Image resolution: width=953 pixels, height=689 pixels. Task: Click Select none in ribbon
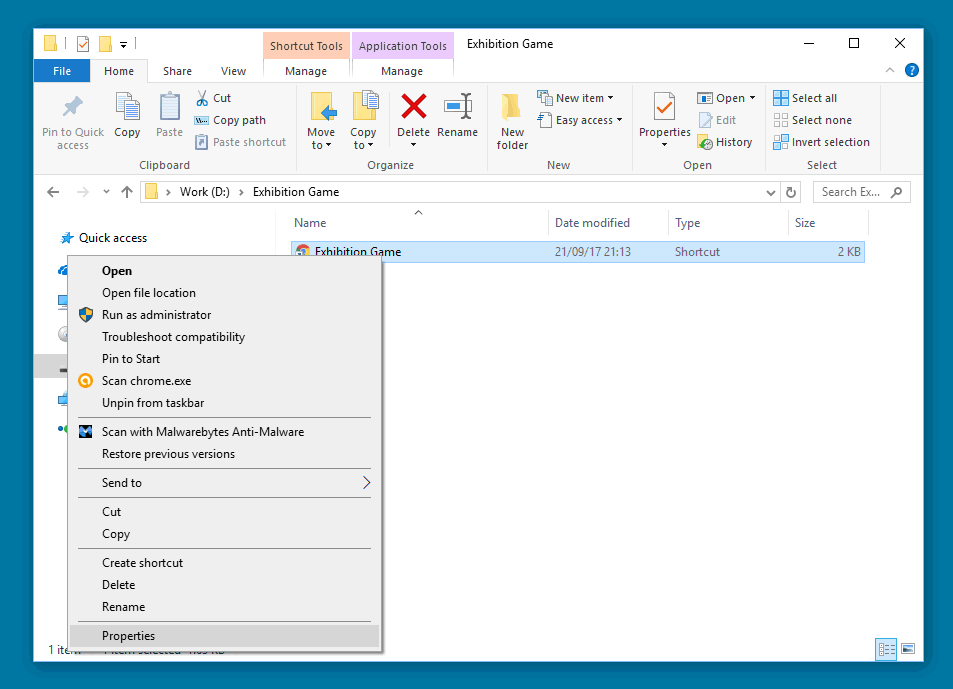point(813,120)
